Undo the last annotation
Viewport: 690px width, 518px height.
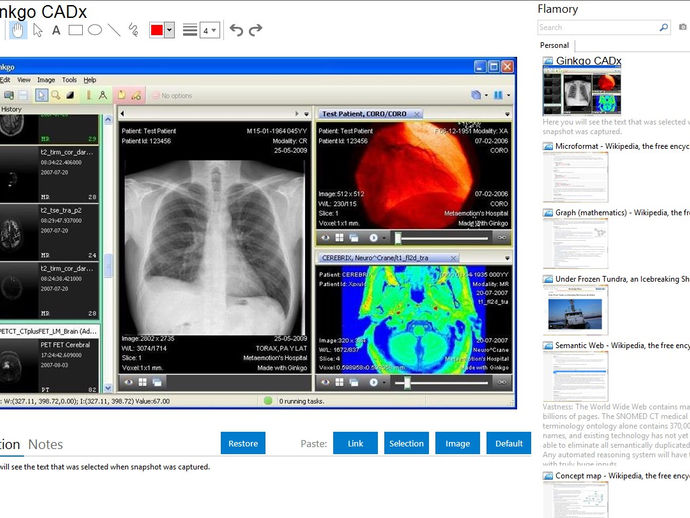[x=236, y=30]
